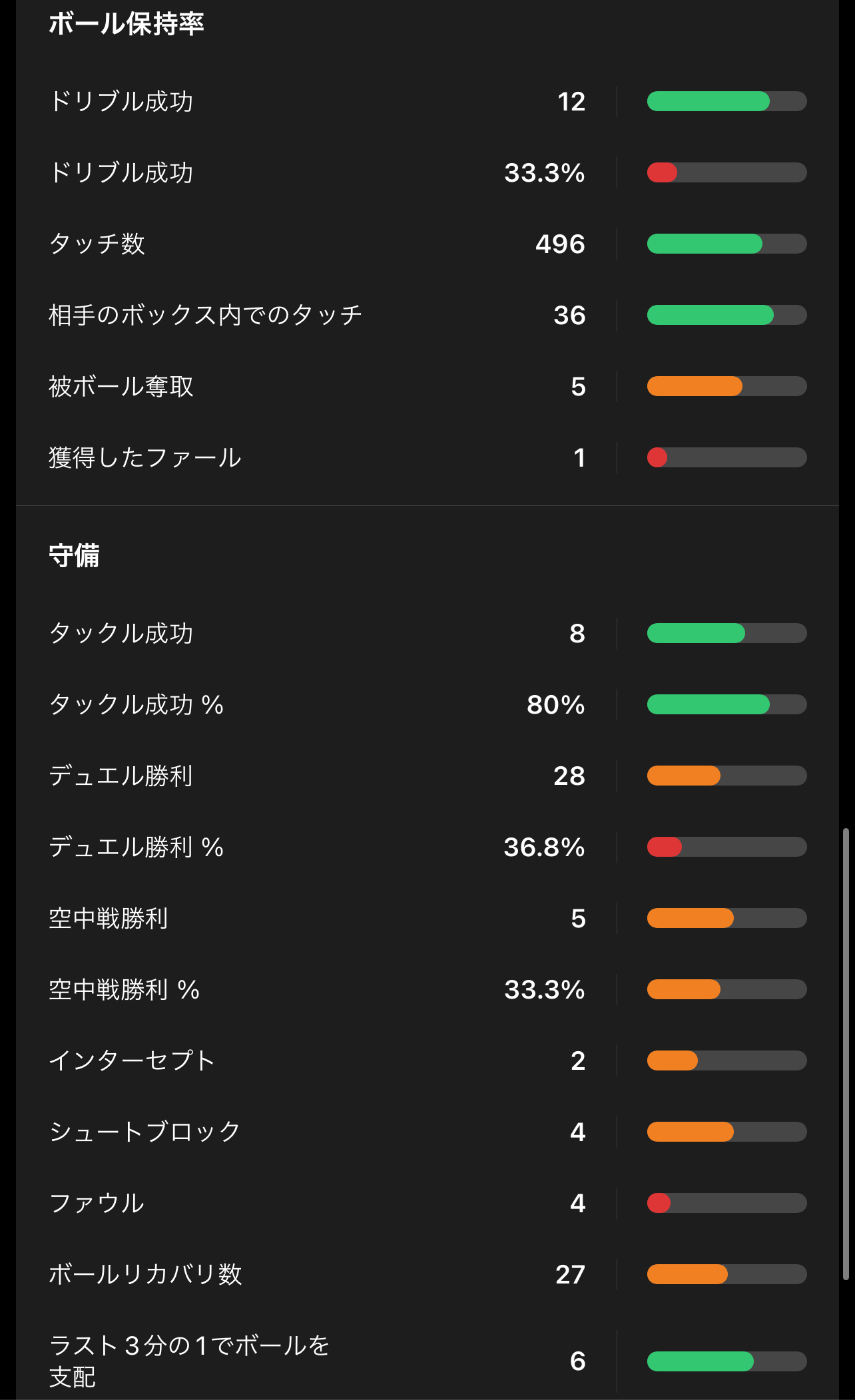The height and width of the screenshot is (1400, 855).
Task: Select the ボール保持率 section header
Action: pos(127,24)
